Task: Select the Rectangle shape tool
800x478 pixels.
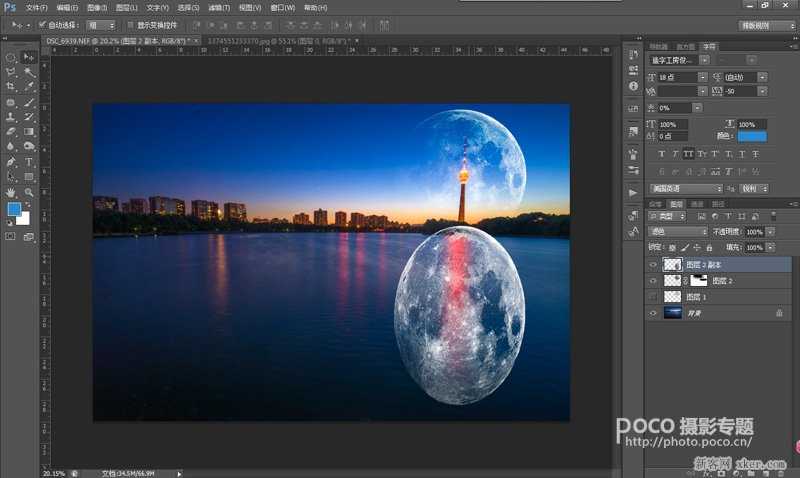Action: pyautogui.click(x=29, y=177)
